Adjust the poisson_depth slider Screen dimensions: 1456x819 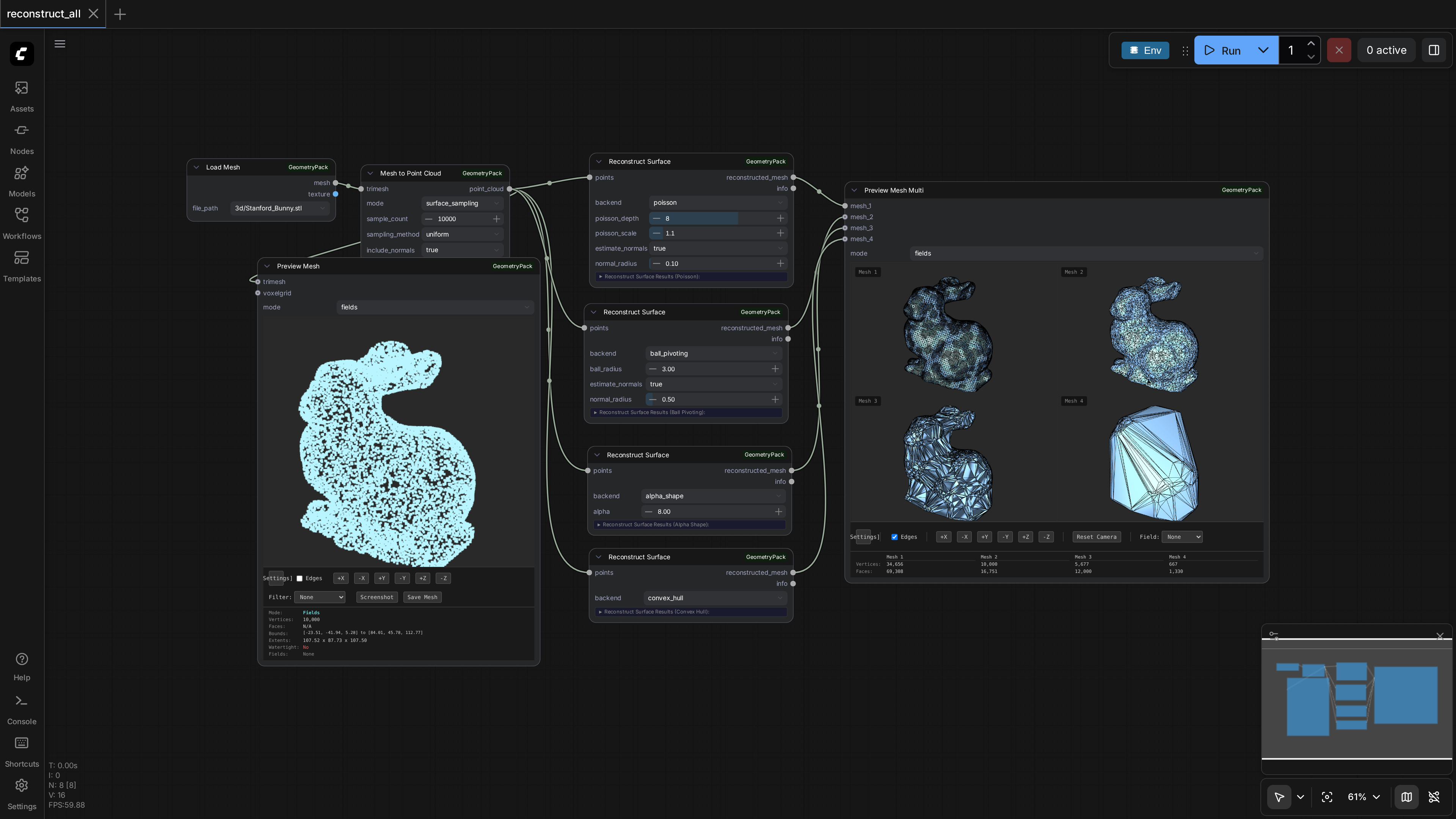717,219
